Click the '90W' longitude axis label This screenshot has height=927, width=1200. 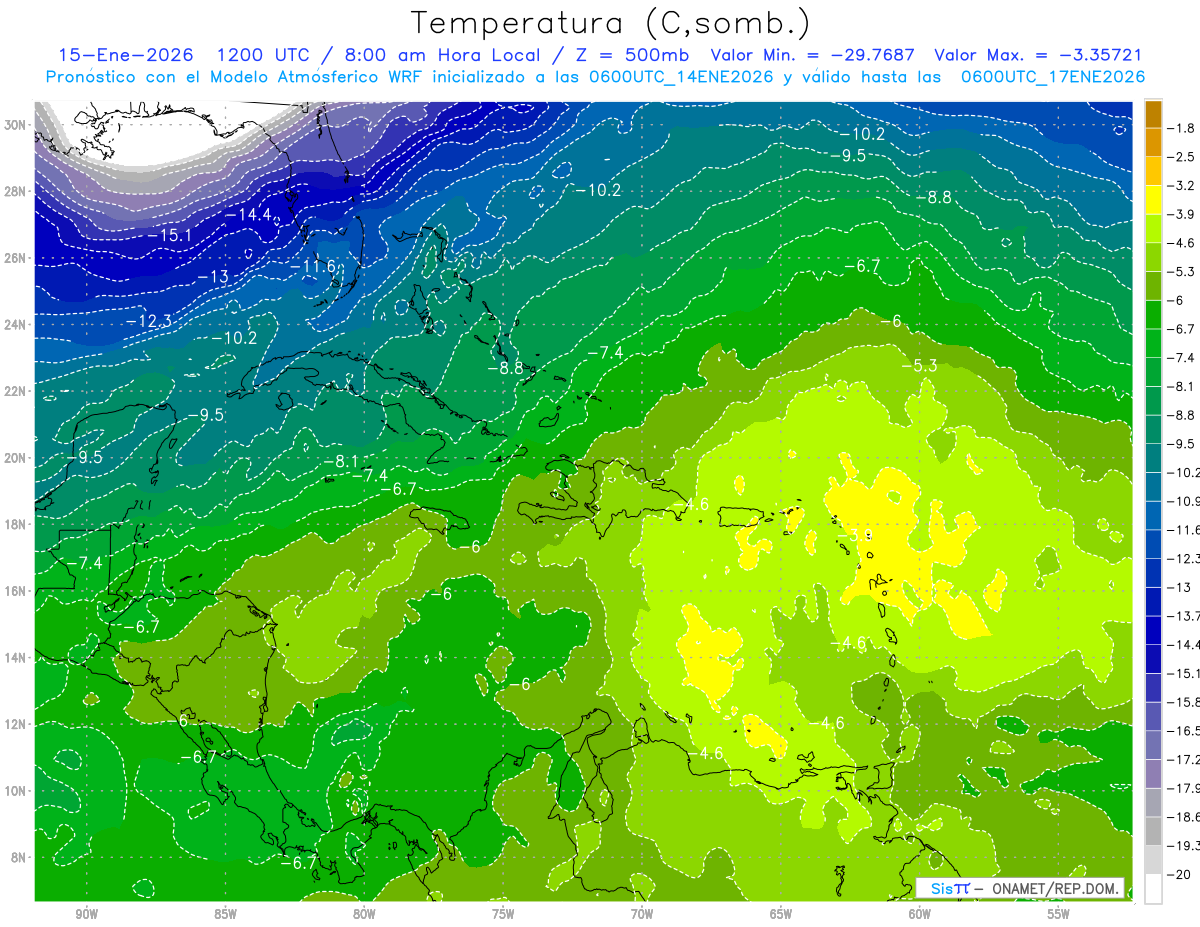[86, 914]
